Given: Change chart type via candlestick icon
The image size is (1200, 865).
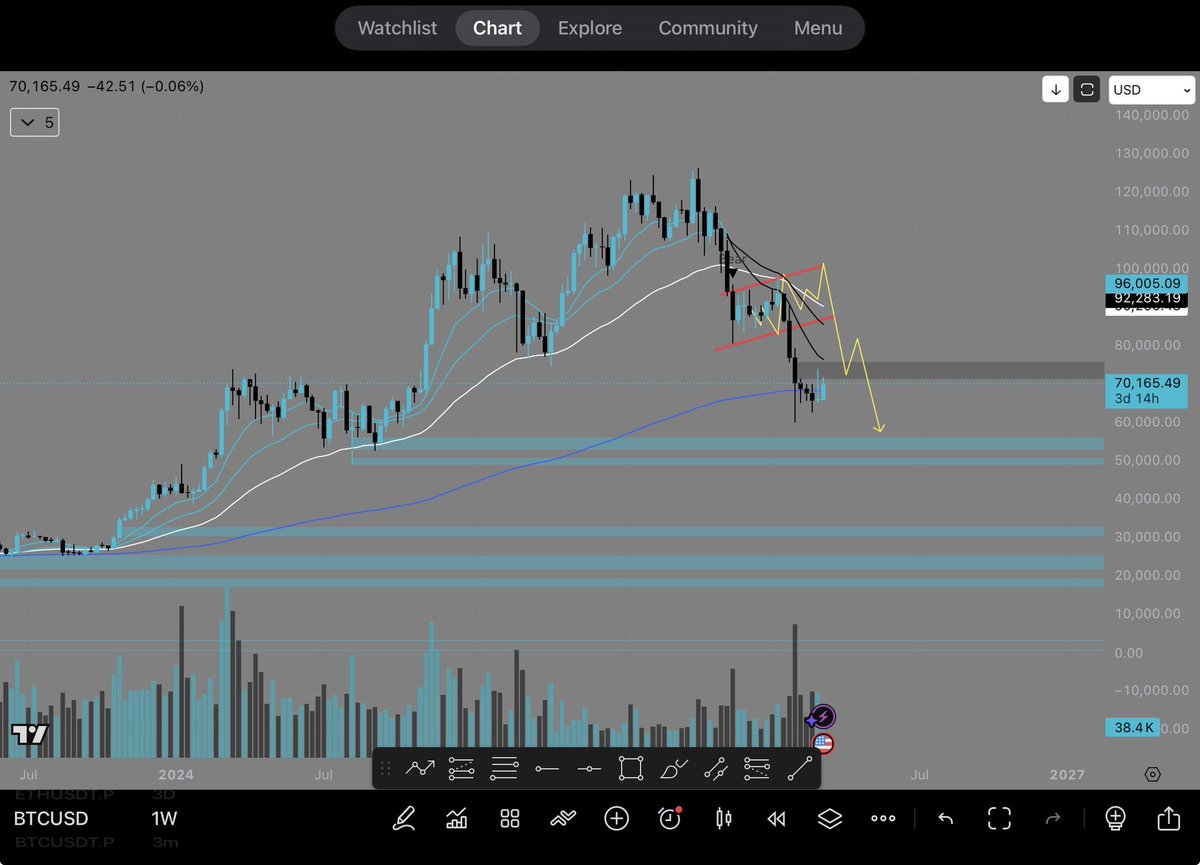Looking at the screenshot, I should coord(723,818).
